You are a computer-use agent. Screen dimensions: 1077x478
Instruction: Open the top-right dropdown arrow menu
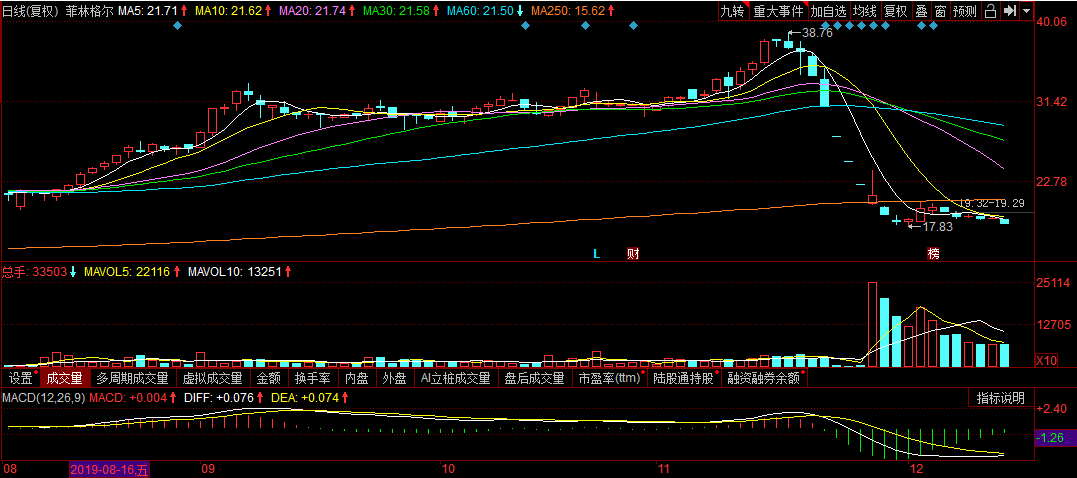(x=1026, y=11)
